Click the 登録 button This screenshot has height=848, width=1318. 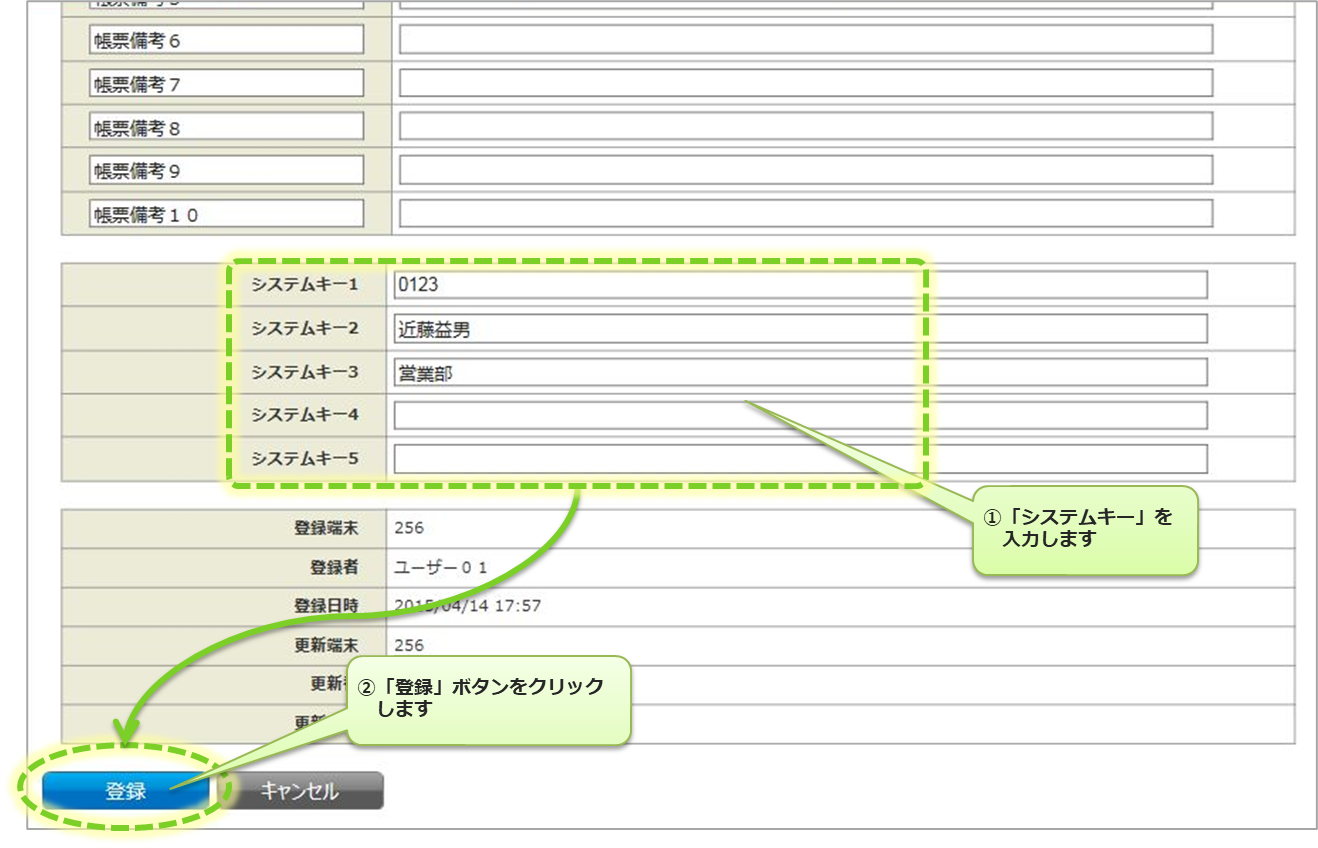(x=125, y=791)
